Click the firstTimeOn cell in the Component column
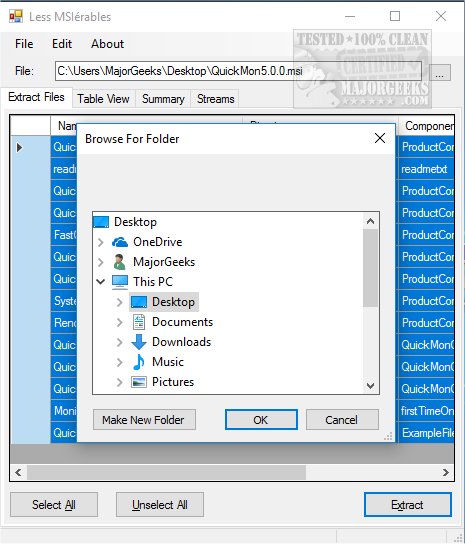 [426, 411]
